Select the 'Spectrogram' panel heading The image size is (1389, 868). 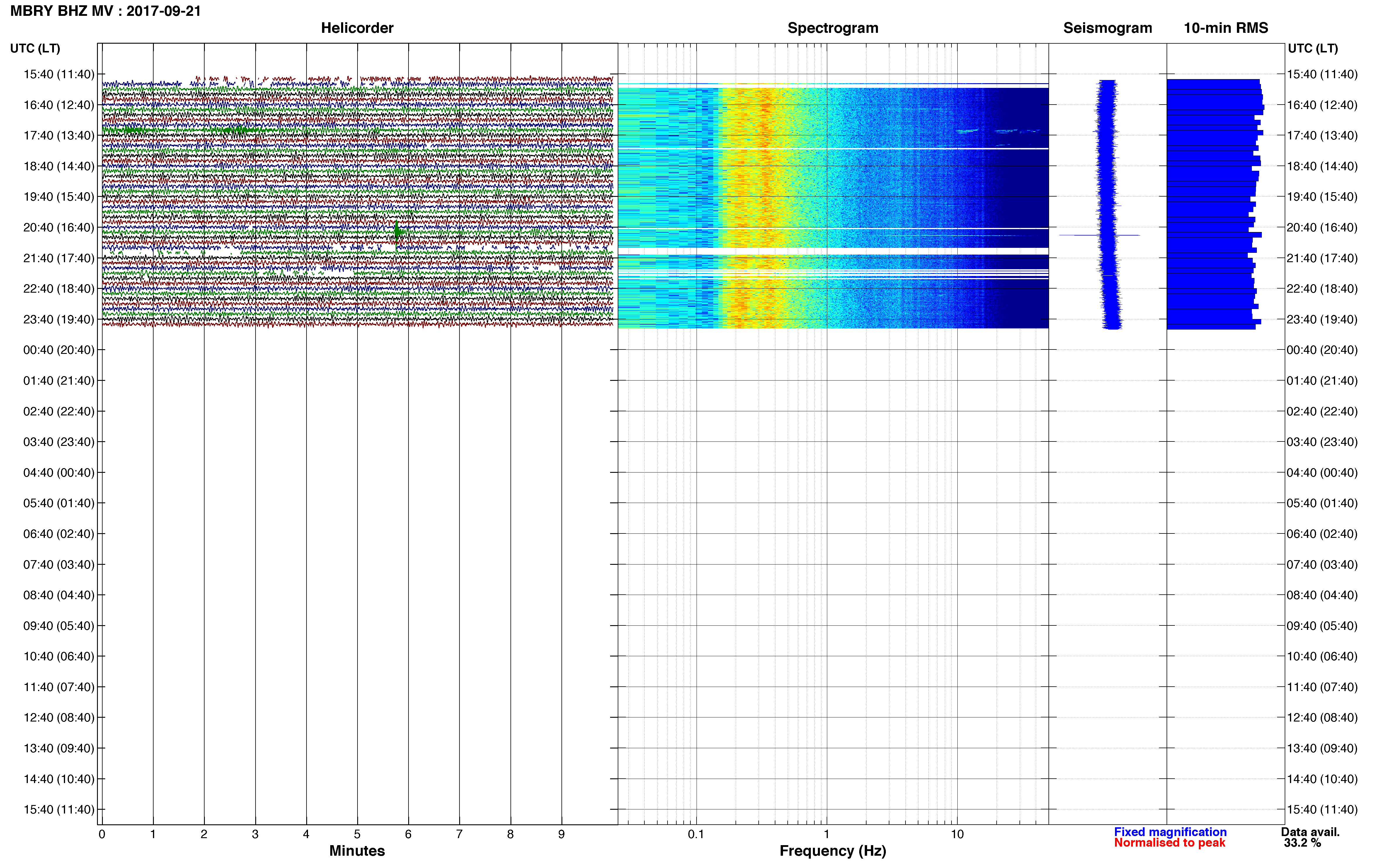click(x=833, y=28)
